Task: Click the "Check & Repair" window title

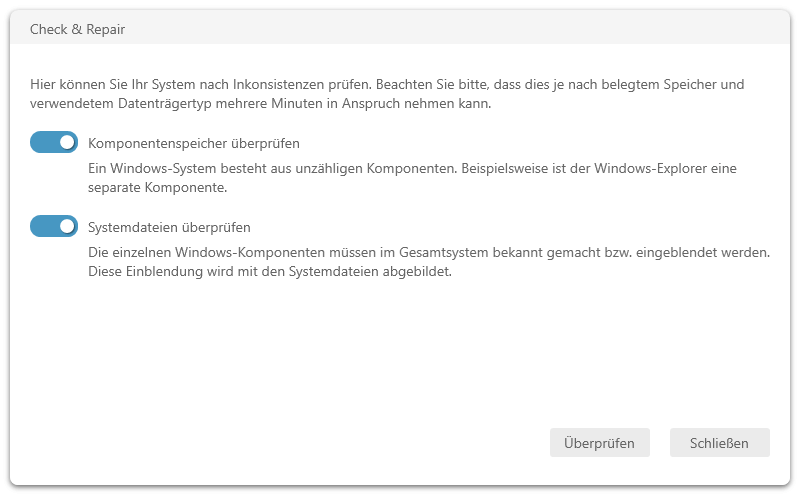Action: click(77, 29)
